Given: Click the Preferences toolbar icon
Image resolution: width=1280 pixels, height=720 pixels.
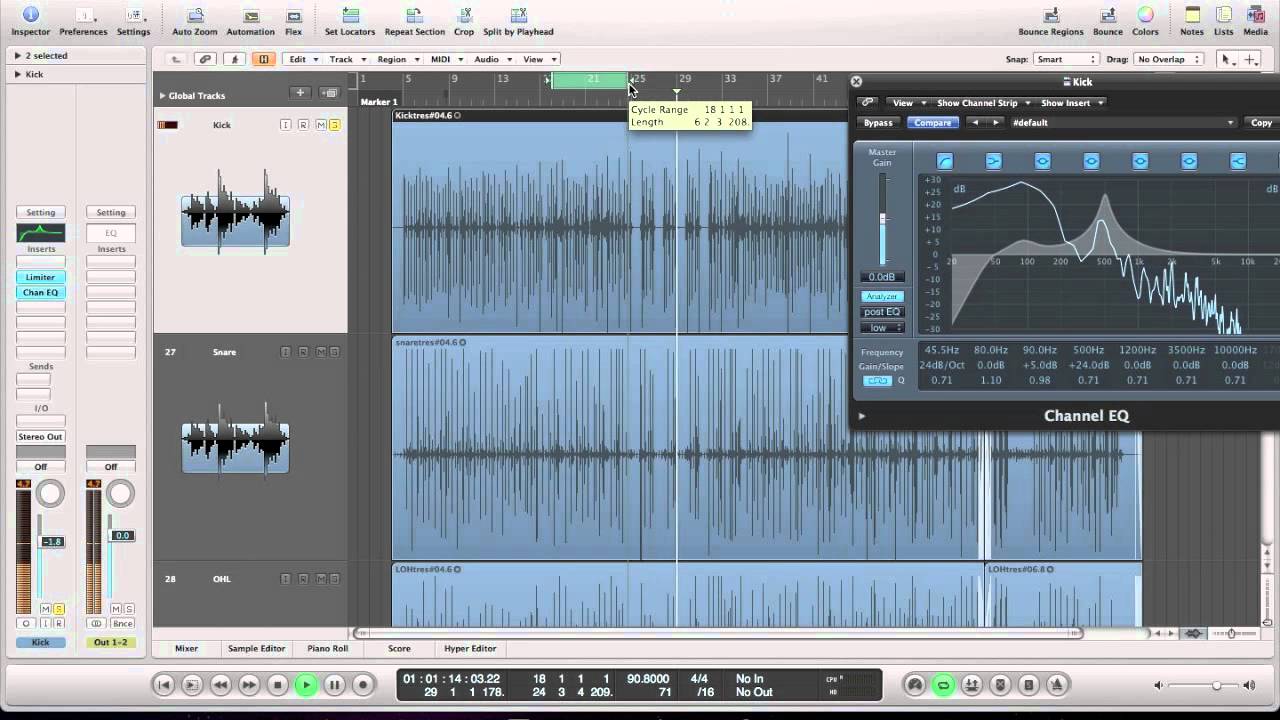Looking at the screenshot, I should pyautogui.click(x=83, y=16).
